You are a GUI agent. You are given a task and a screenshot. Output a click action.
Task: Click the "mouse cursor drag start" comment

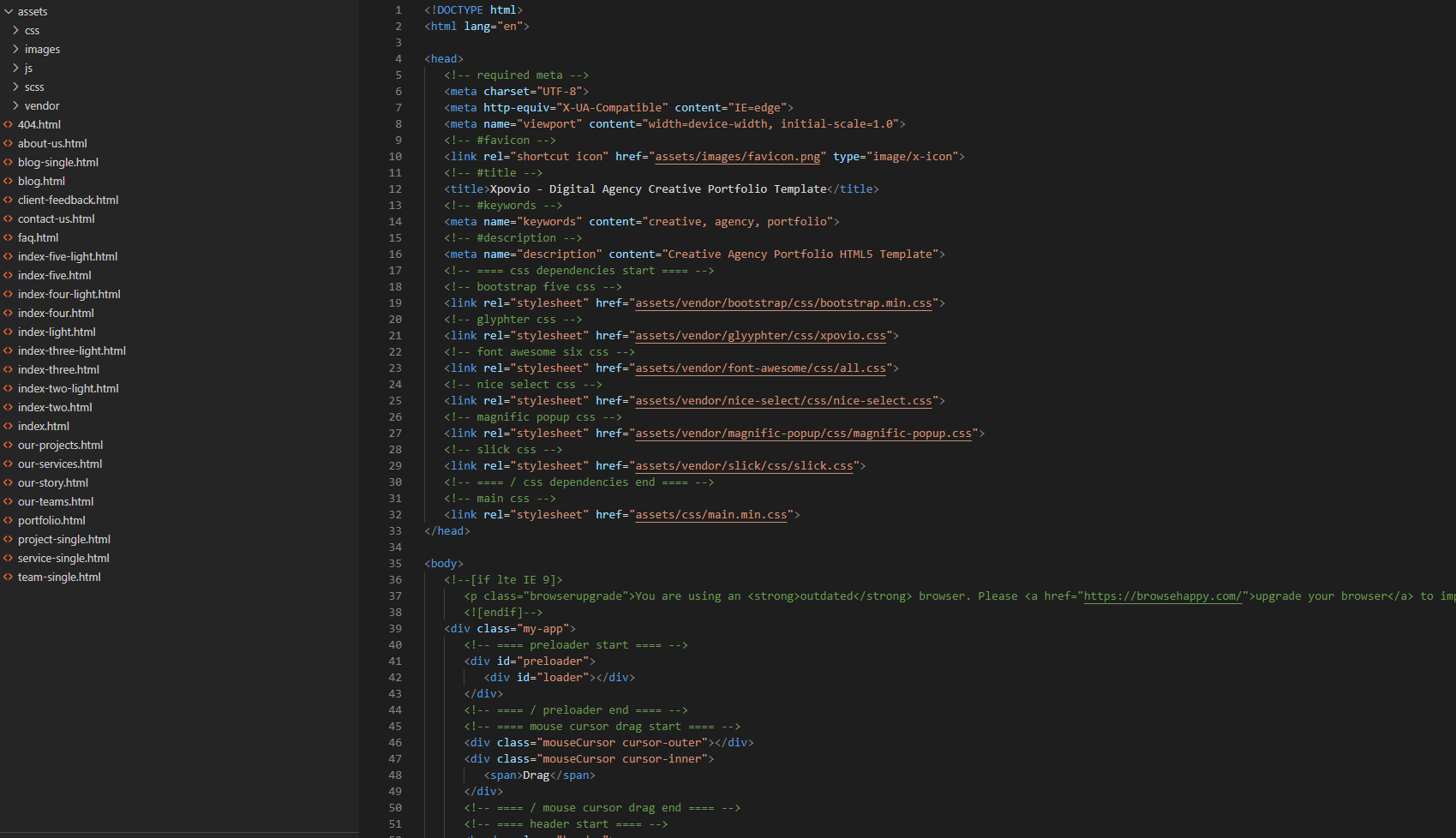pos(602,726)
